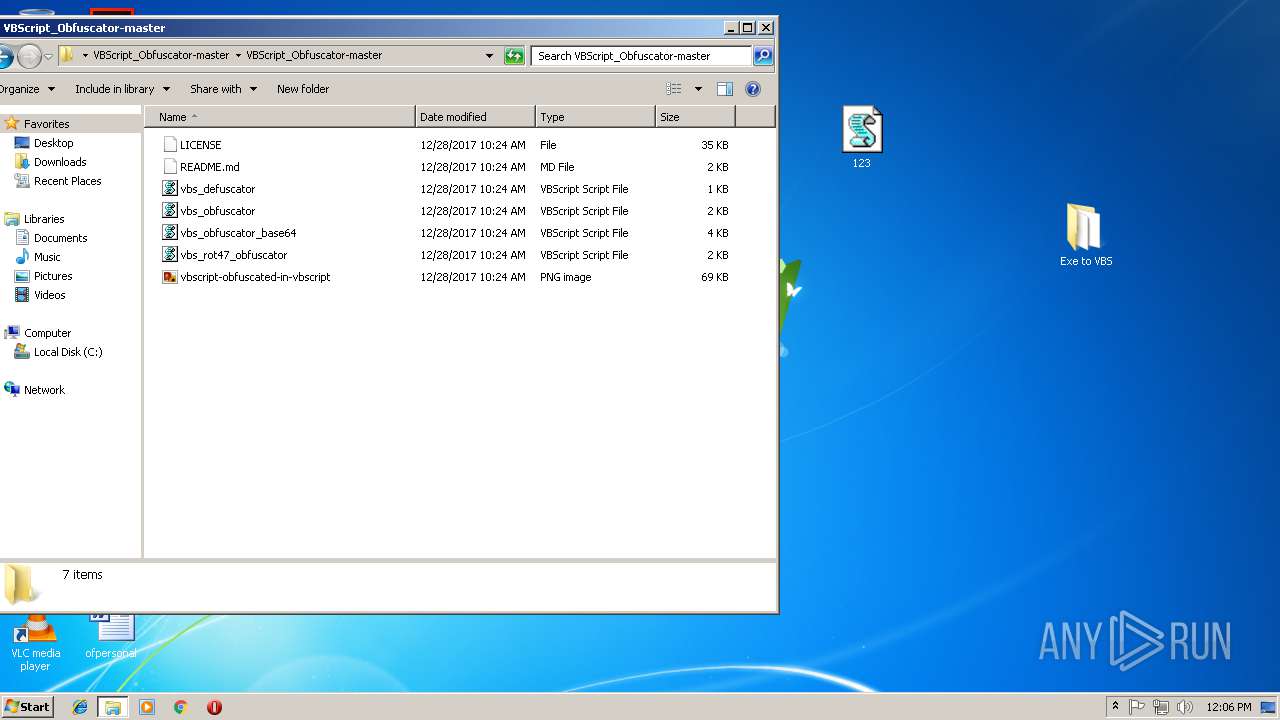The height and width of the screenshot is (720, 1280).
Task: Open the Share with dropdown
Action: pos(223,89)
